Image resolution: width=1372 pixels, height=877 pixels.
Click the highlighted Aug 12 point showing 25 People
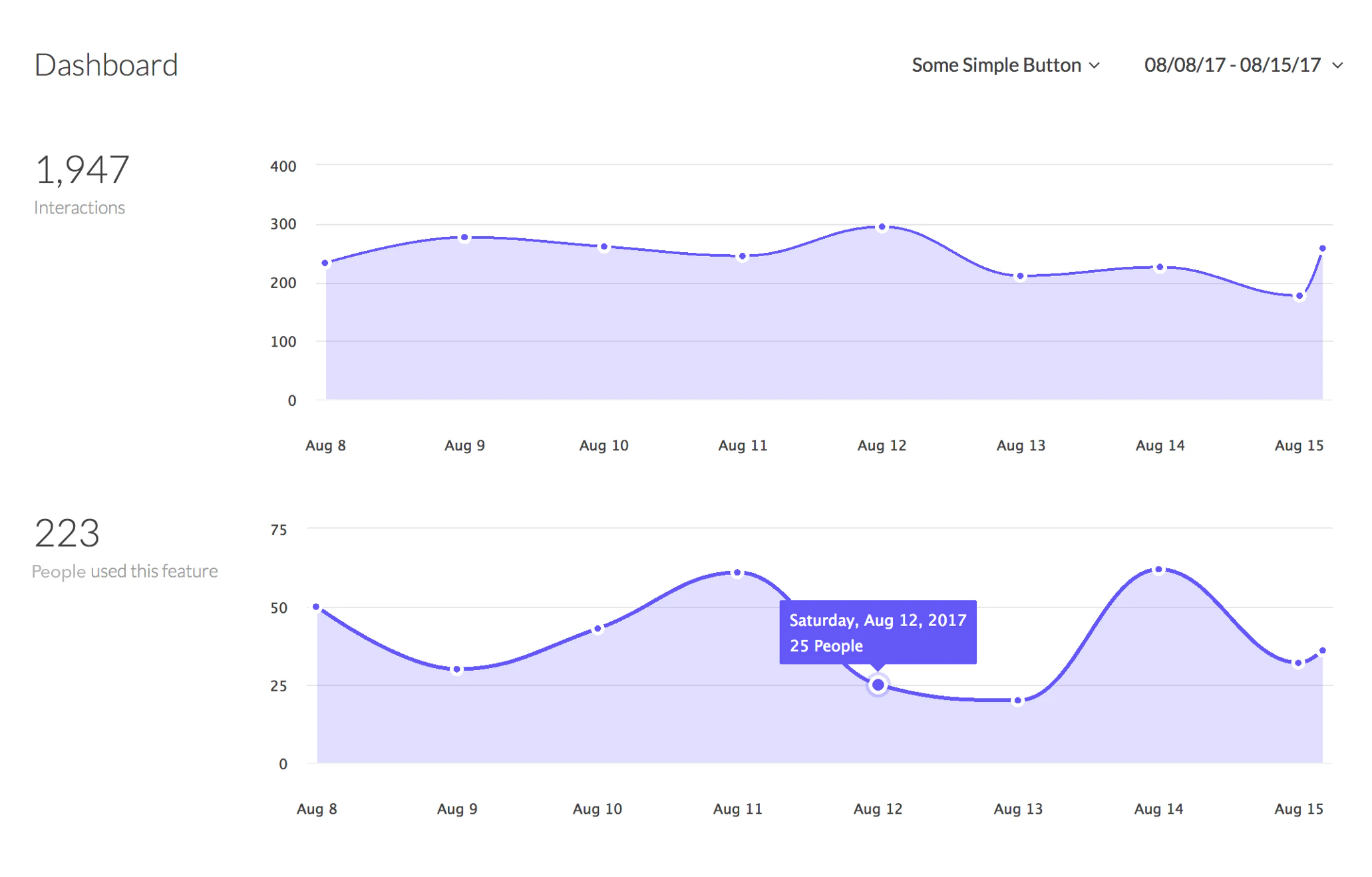click(x=877, y=685)
